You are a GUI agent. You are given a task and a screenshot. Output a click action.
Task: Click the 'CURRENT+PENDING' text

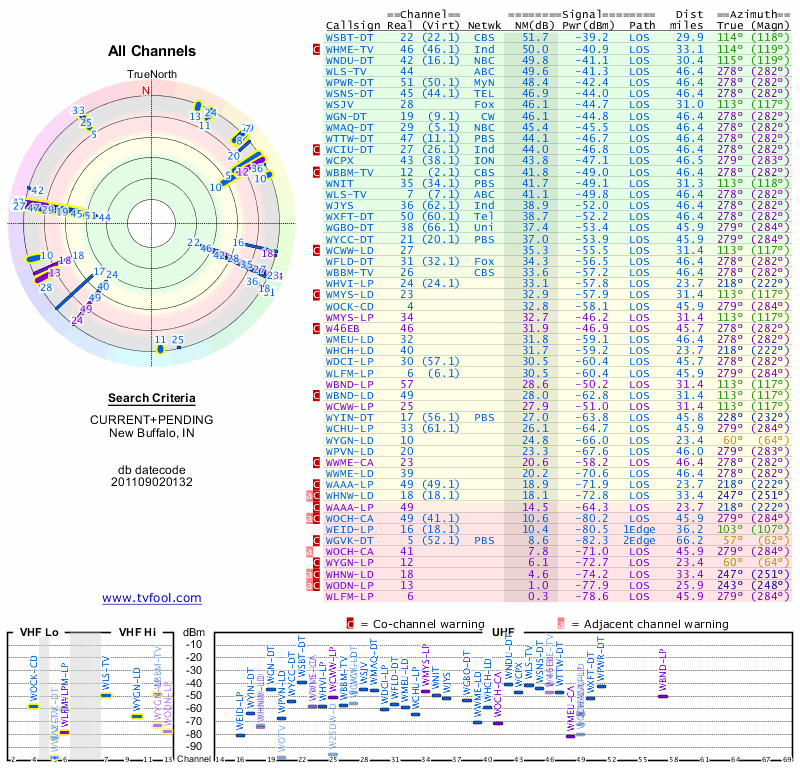pyautogui.click(x=152, y=419)
